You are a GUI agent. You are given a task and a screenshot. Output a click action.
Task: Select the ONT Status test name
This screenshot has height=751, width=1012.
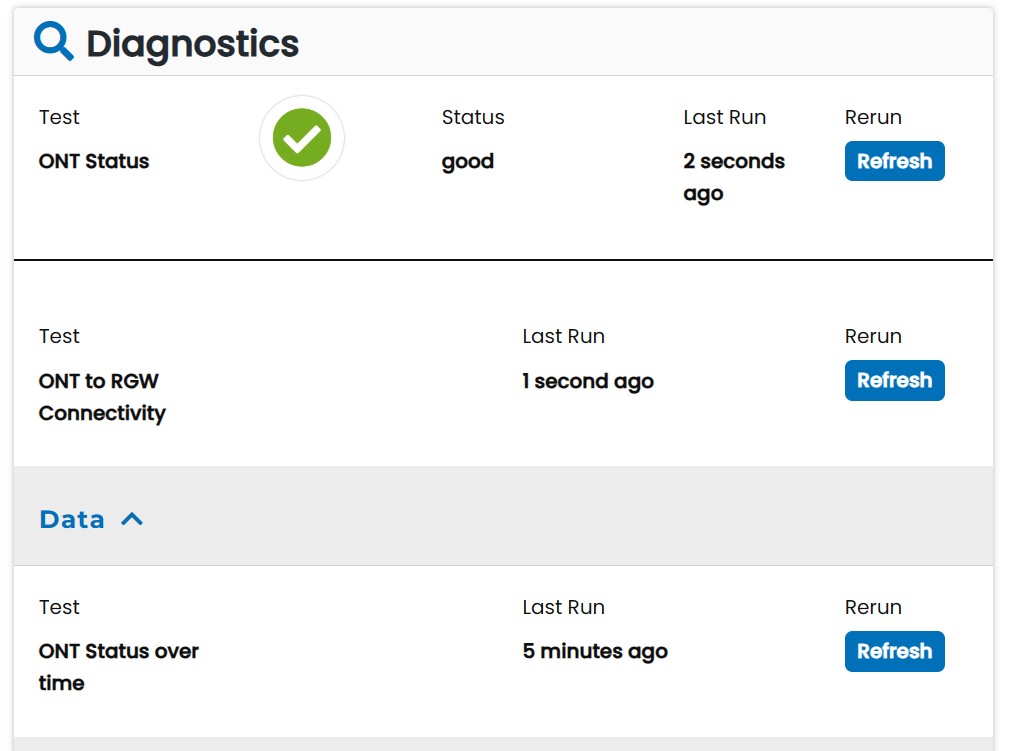94,161
